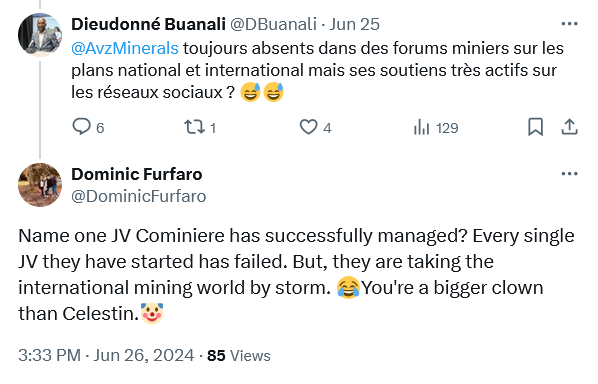Open the @DBuanali handle
The image size is (598, 384).
[x=273, y=24]
